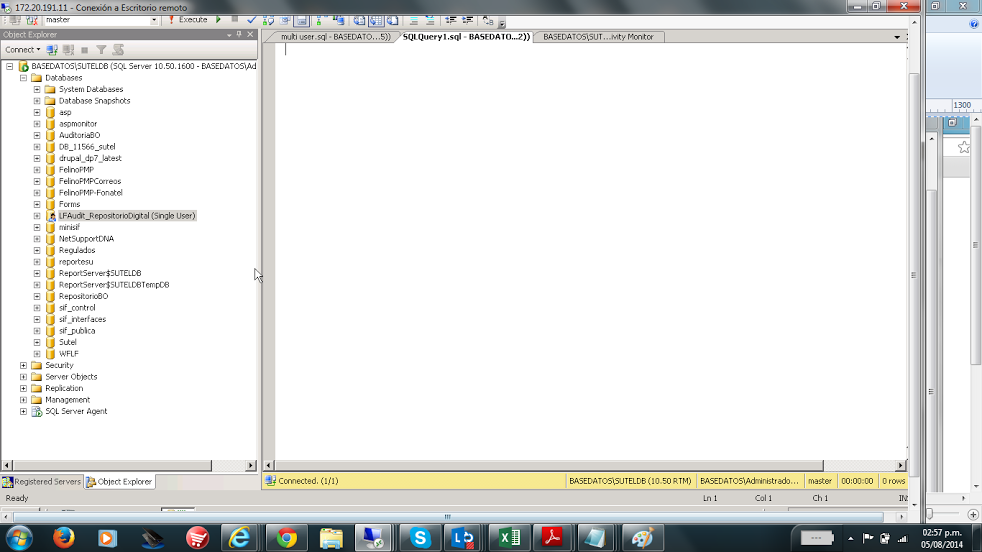Open Skype from the Windows taskbar
This screenshot has width=982, height=552.
[420, 538]
